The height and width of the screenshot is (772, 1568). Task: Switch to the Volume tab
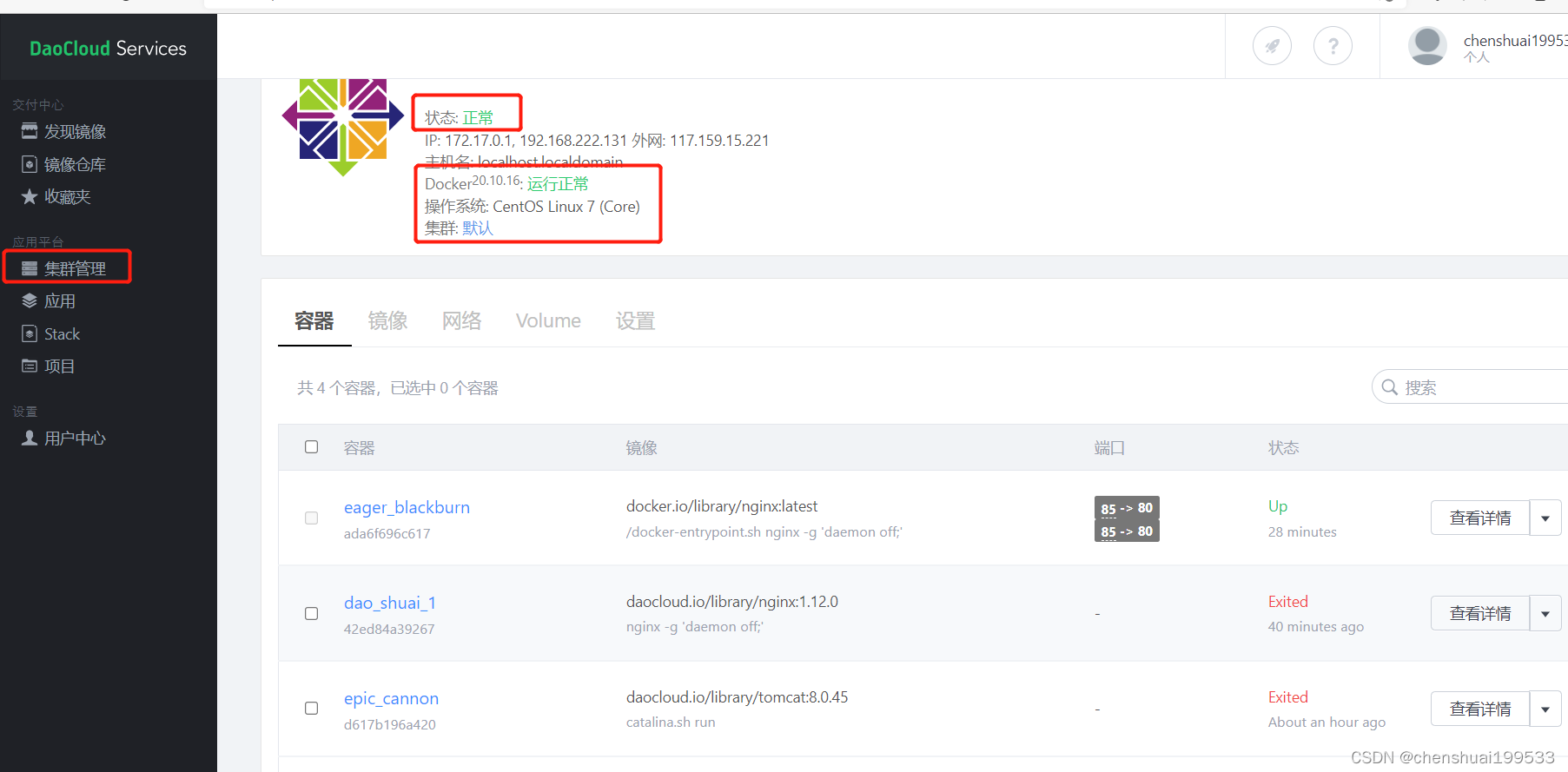(x=548, y=321)
